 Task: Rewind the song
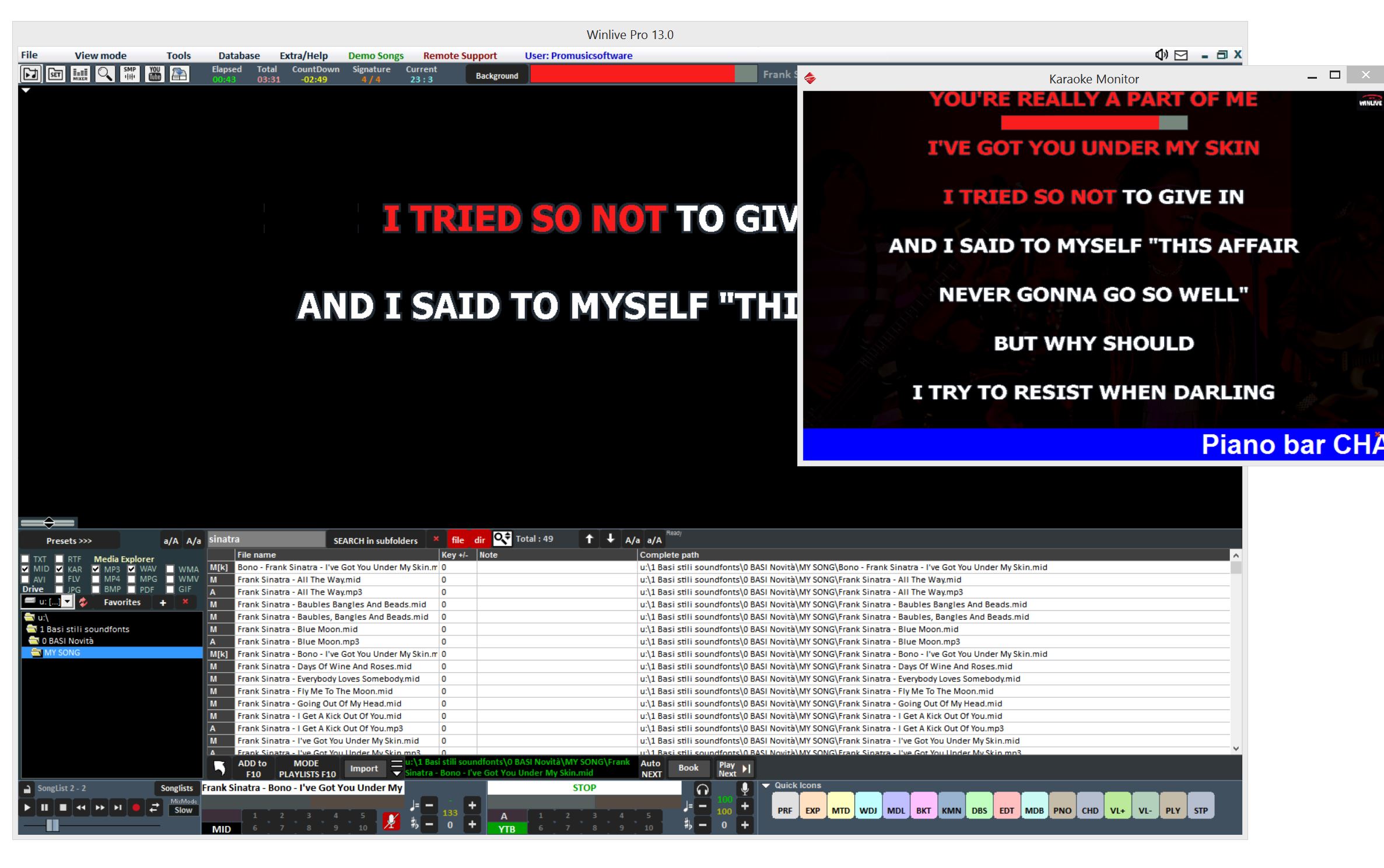click(81, 808)
